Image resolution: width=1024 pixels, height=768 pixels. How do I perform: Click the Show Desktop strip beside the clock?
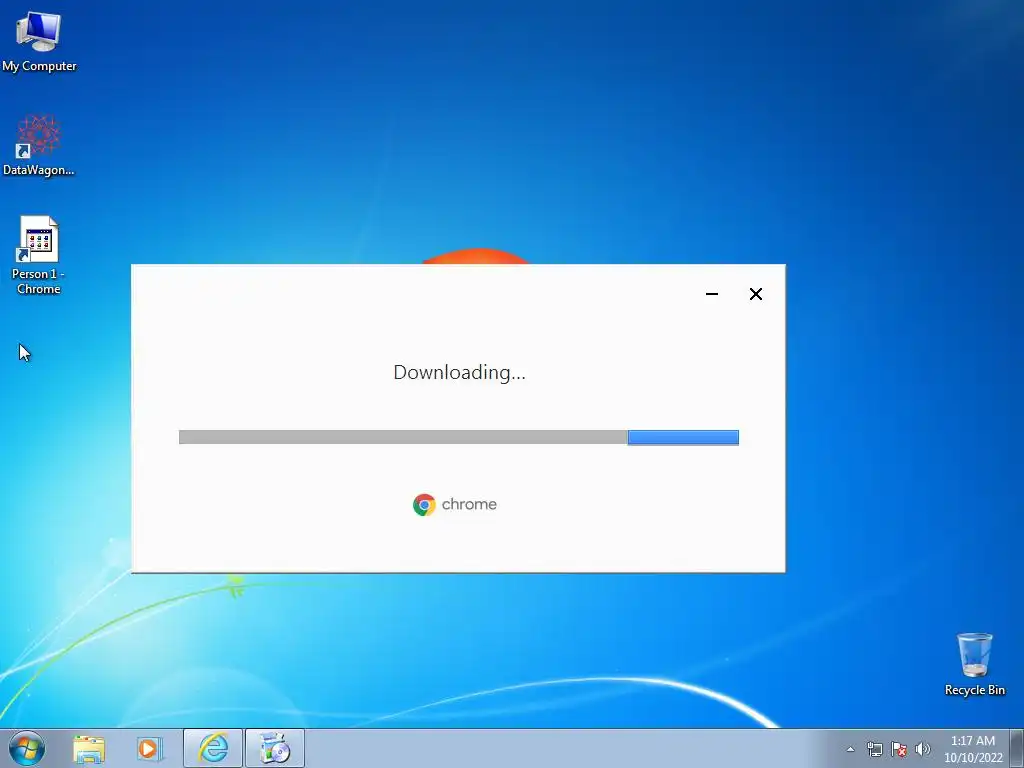[1017, 748]
